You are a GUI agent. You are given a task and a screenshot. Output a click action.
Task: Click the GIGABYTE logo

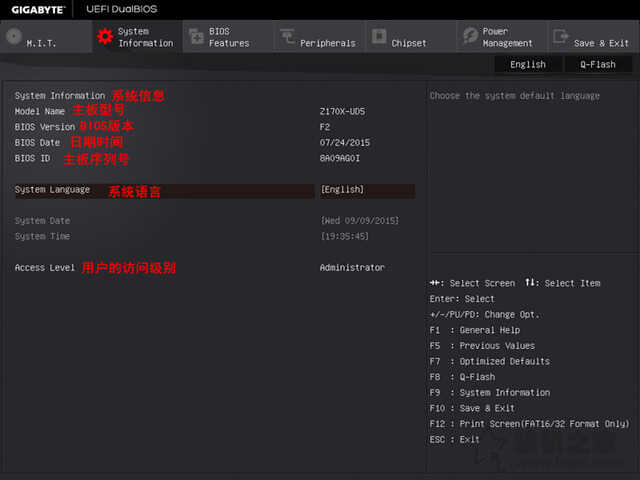pos(38,10)
